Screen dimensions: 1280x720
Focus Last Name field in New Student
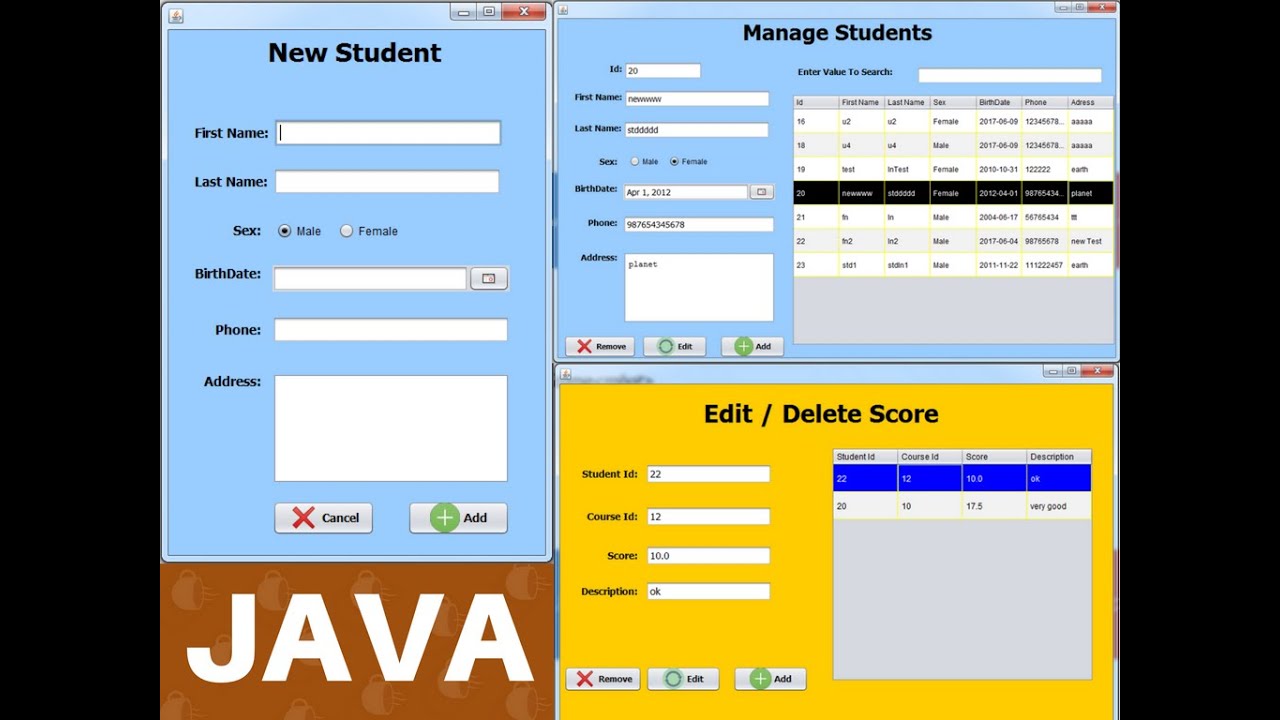pyautogui.click(x=387, y=182)
